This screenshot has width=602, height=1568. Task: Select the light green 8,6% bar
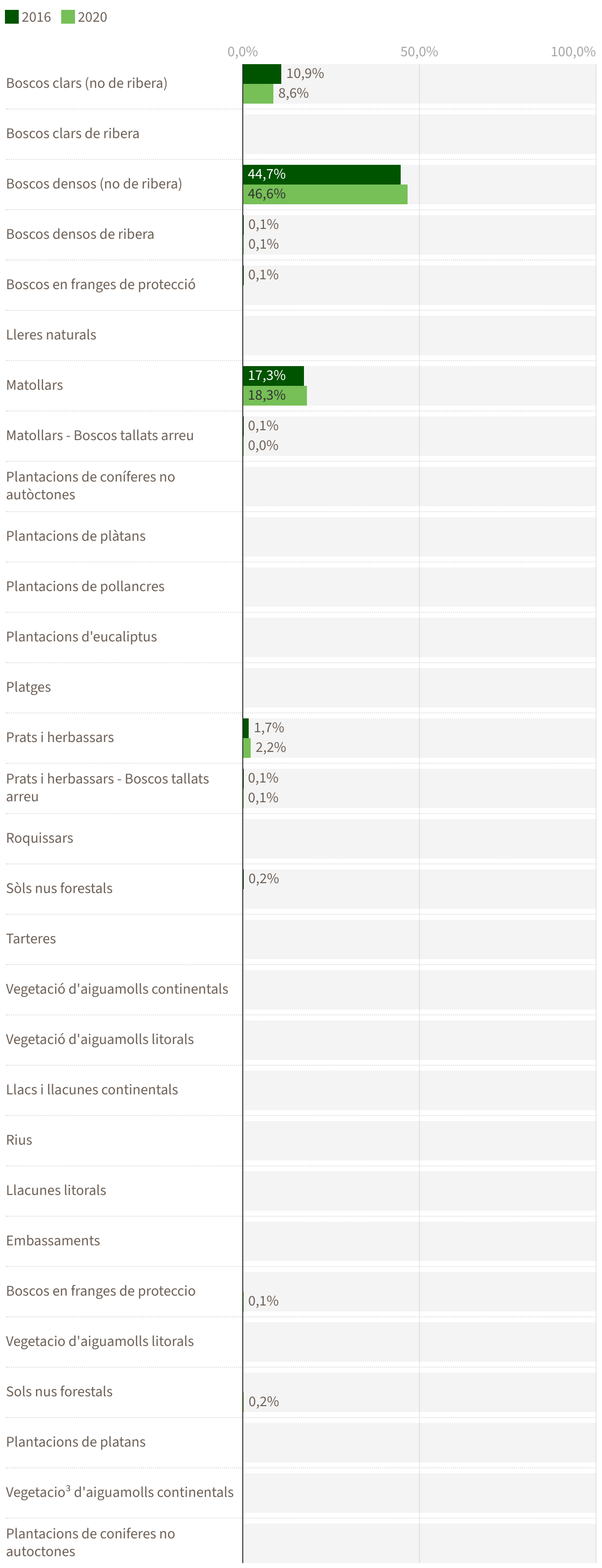click(x=258, y=94)
